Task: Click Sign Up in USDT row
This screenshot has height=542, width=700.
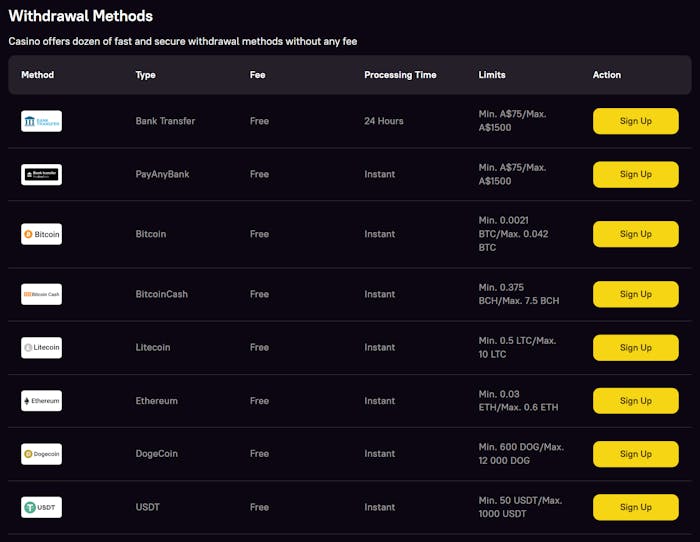Action: point(635,507)
